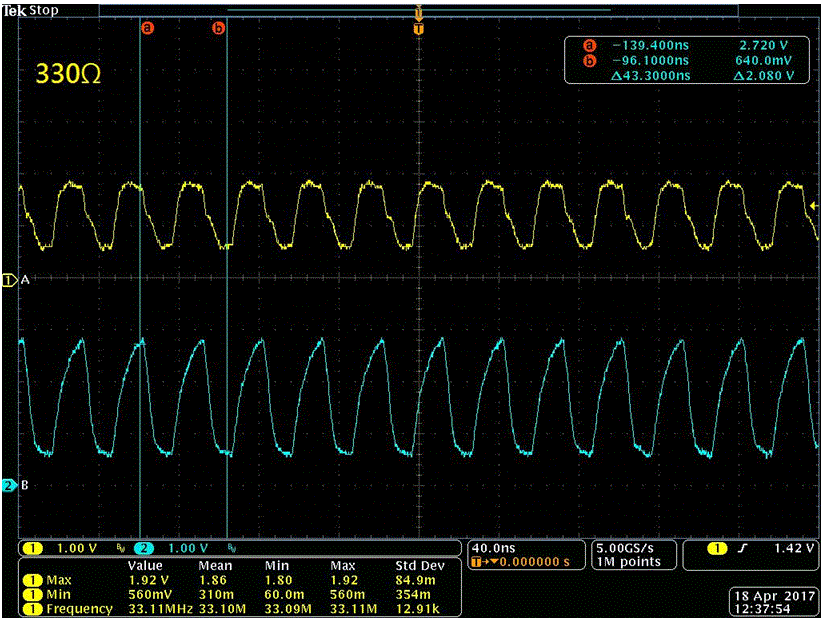Click the channel 1 badge beside Min
Screen dimensions: 822x621
33,594
